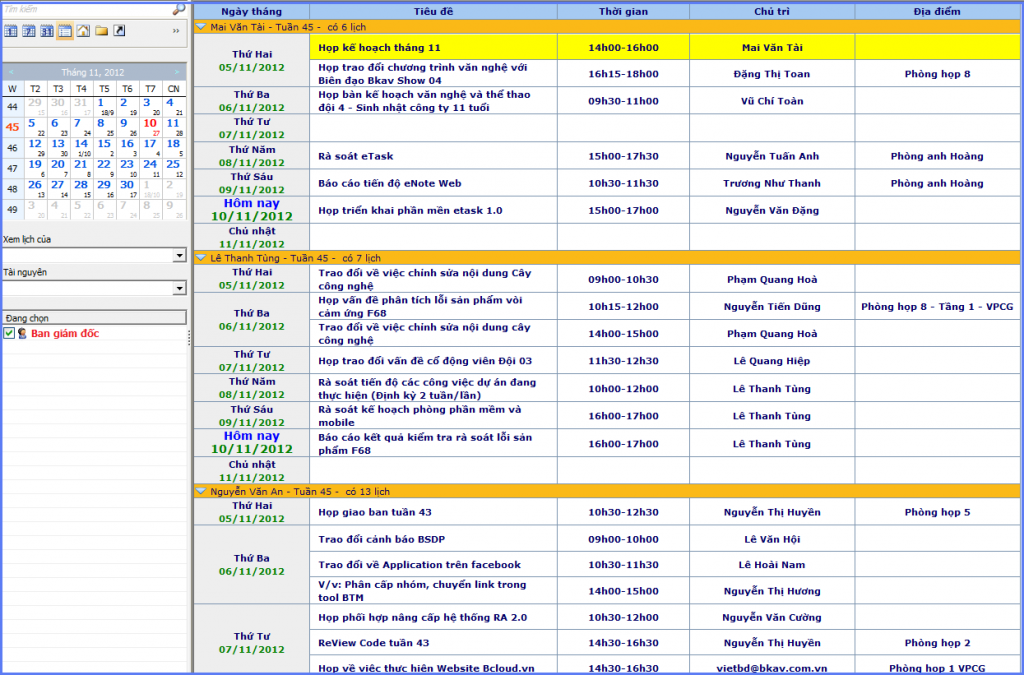The height and width of the screenshot is (675, 1024).
Task: Click 'Phòng họp 8 - Tầng 1 - VPCG' location
Action: 936,307
